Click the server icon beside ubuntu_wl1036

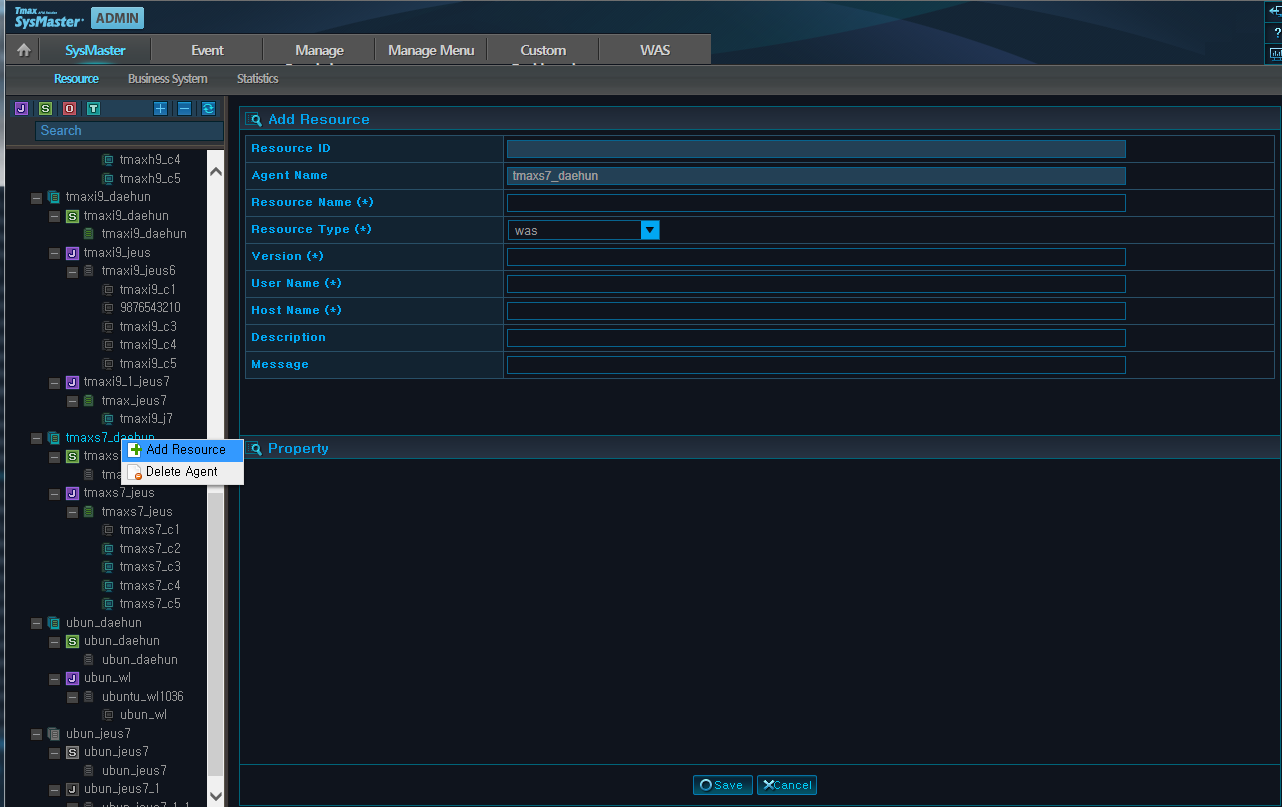tap(89, 697)
